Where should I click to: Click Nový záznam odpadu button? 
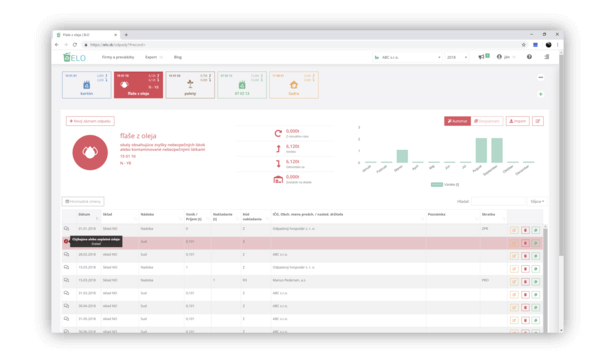tap(90, 121)
